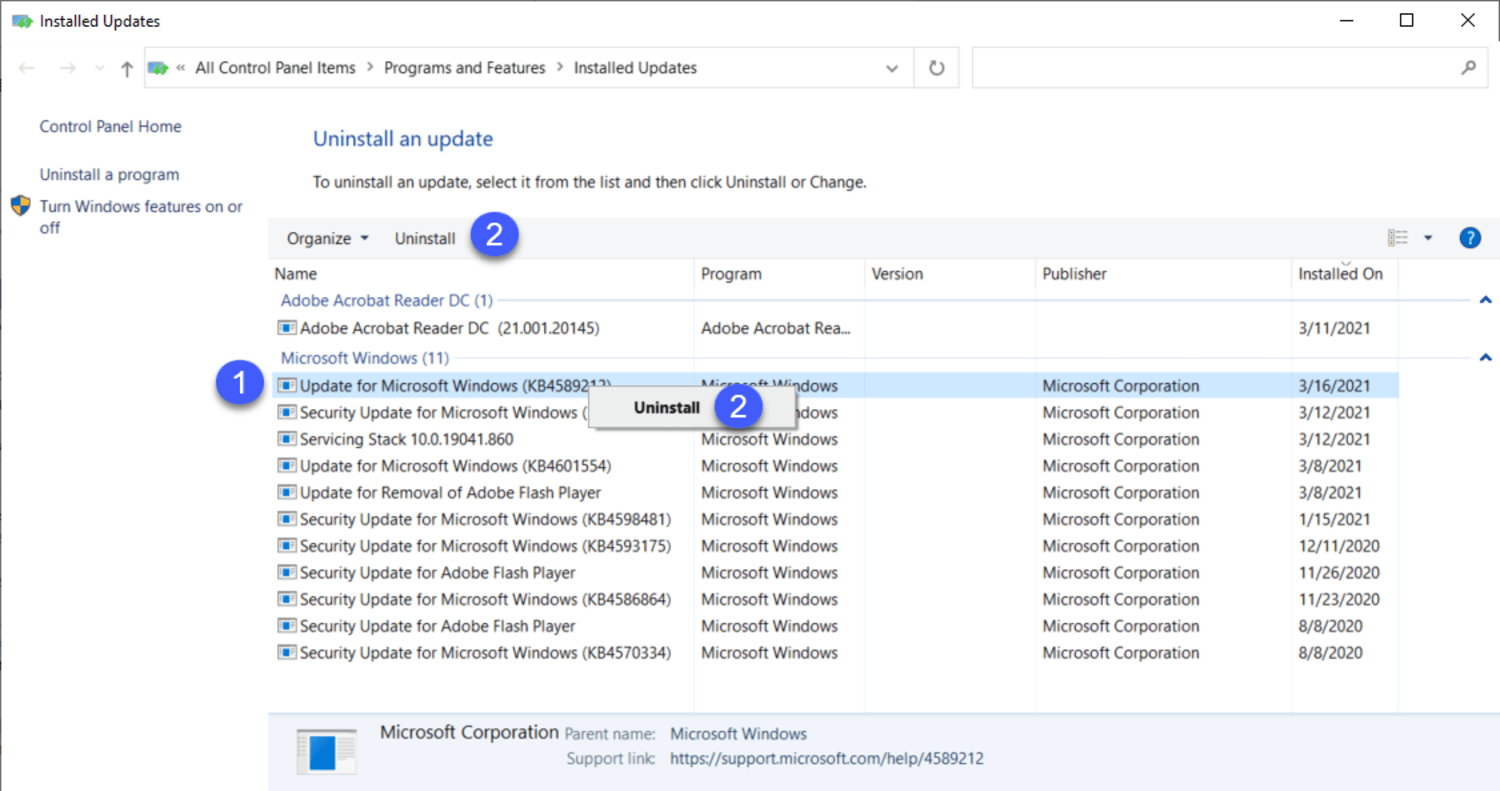Open dropdown after Programs and Features breadcrumb
This screenshot has width=1500, height=791.
click(x=560, y=68)
